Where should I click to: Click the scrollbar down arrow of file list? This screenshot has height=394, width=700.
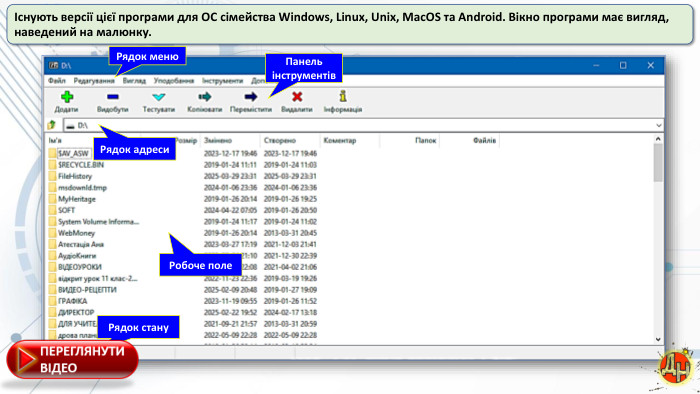[658, 339]
